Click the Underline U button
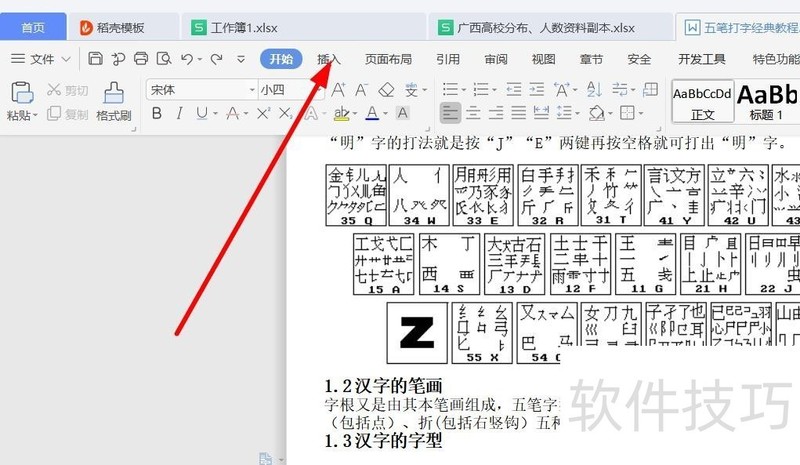800x465 pixels. click(x=202, y=113)
